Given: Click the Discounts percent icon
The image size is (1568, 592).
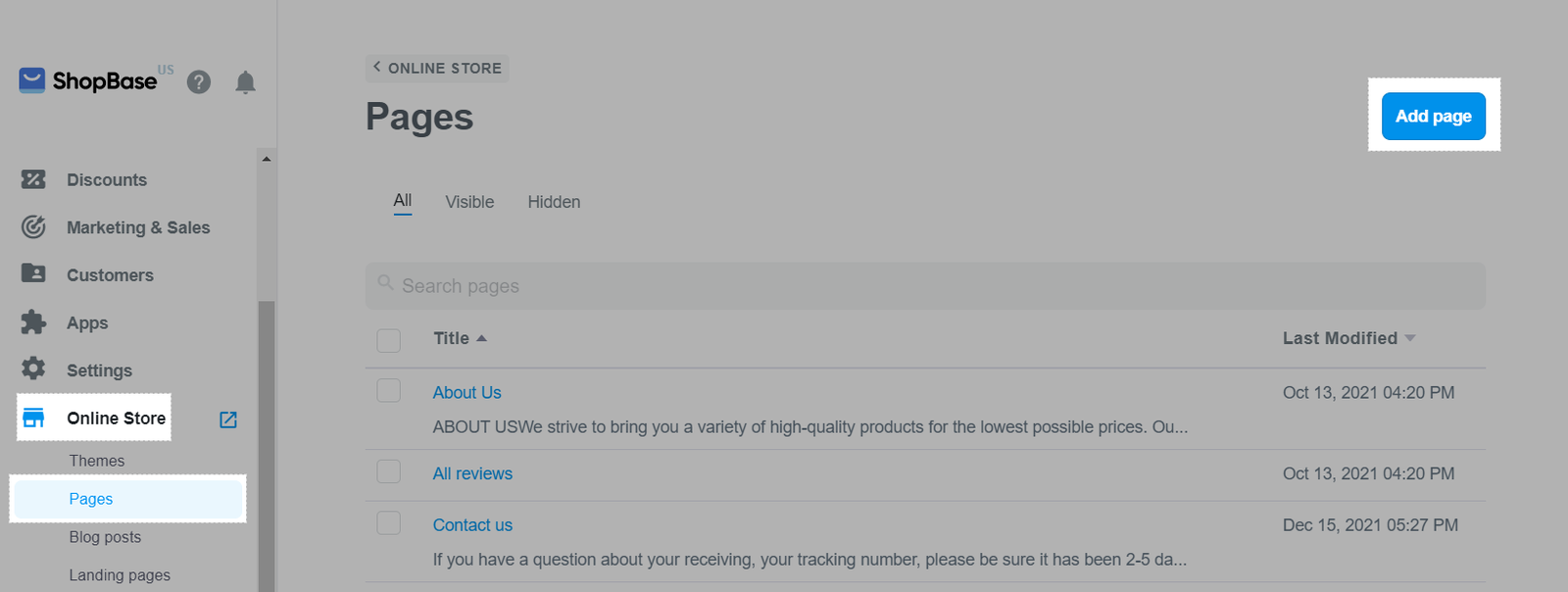Looking at the screenshot, I should click(33, 179).
